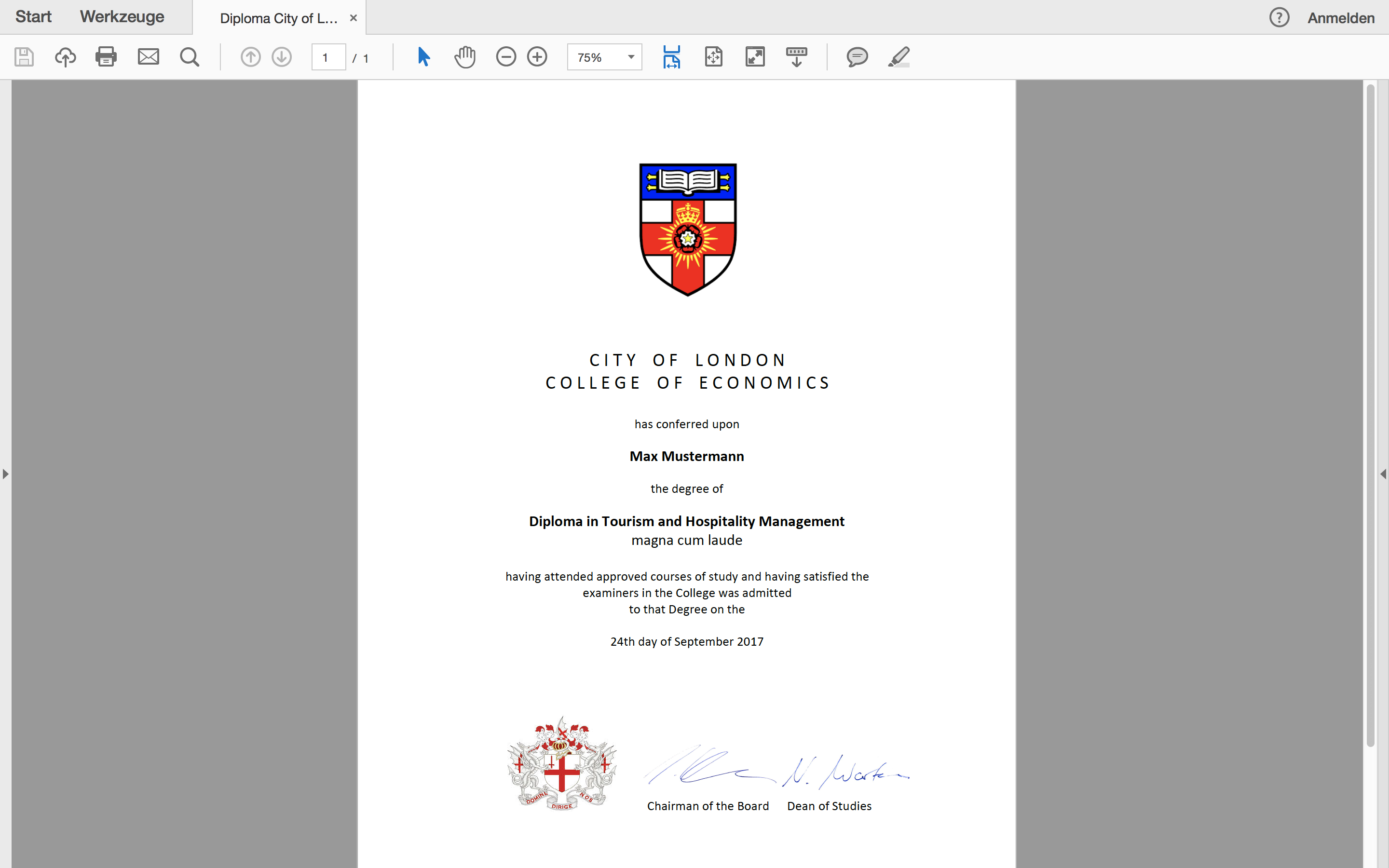1389x868 pixels.
Task: Click the vertical scrollbar thumb
Action: [x=1371, y=415]
